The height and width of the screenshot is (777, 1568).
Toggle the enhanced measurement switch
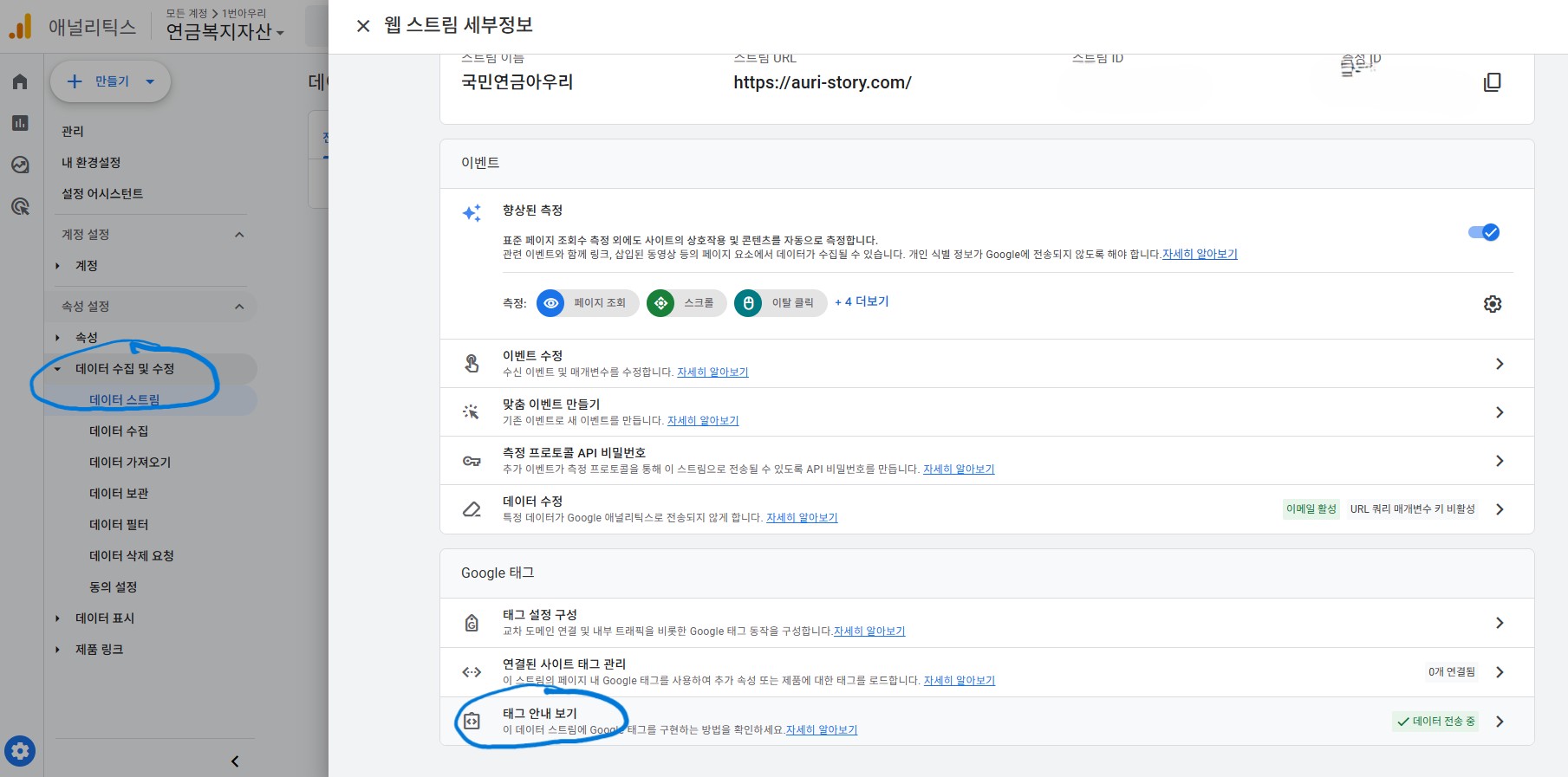[1483, 232]
